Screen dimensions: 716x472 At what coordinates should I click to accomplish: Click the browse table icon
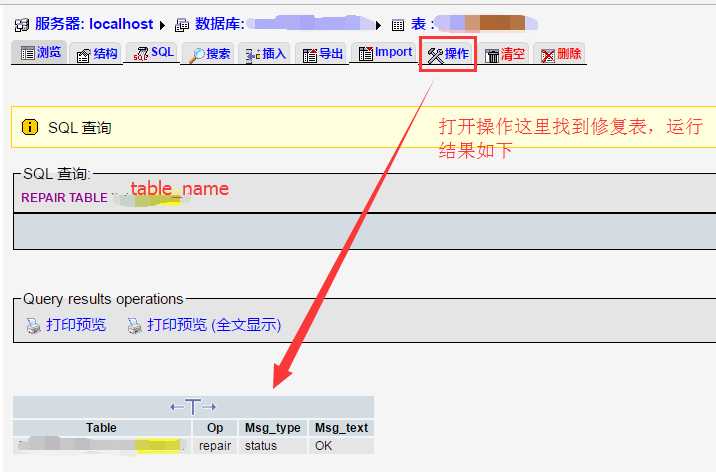[27, 53]
